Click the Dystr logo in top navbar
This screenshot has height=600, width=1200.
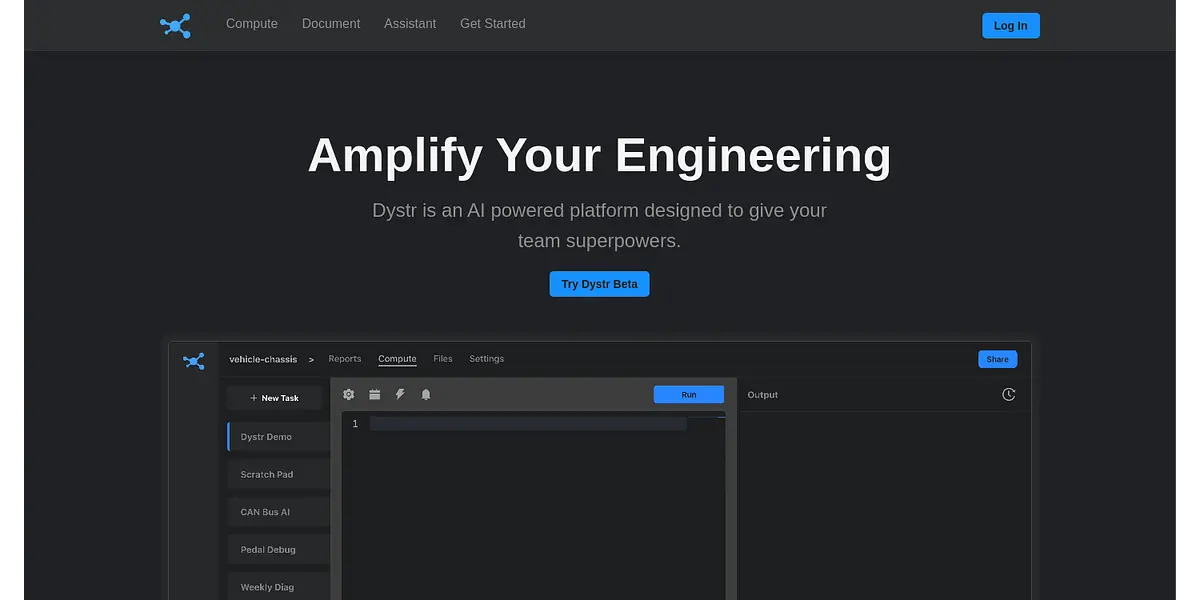tap(175, 26)
